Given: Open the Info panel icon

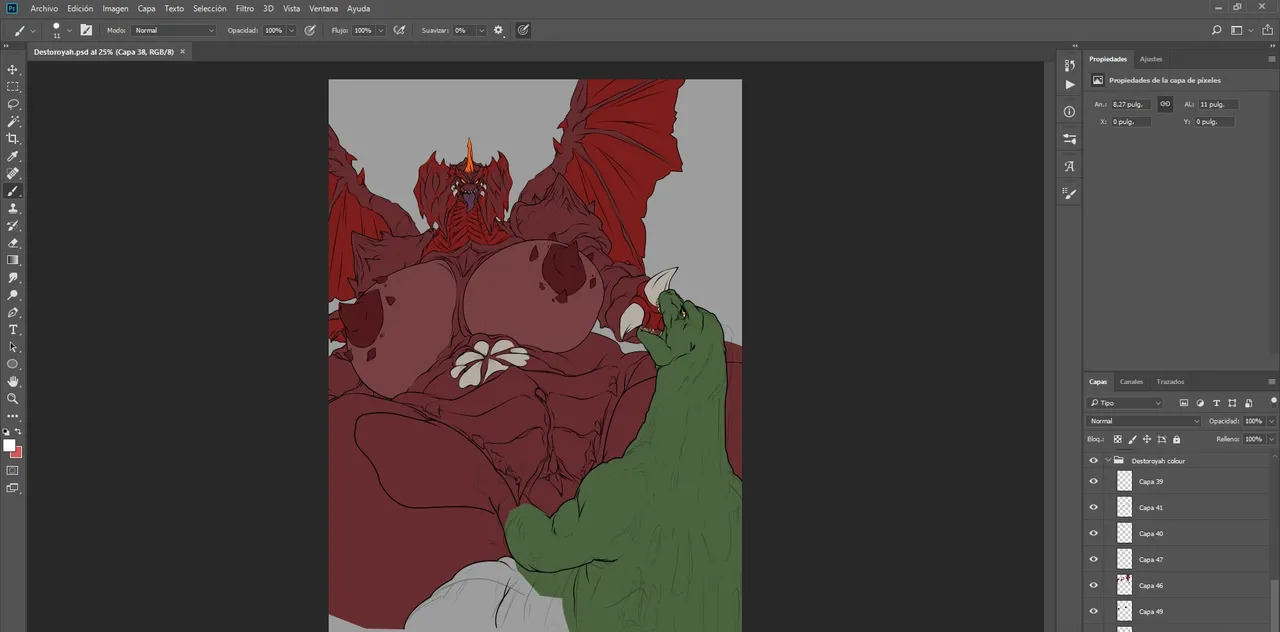Looking at the screenshot, I should tap(1069, 112).
